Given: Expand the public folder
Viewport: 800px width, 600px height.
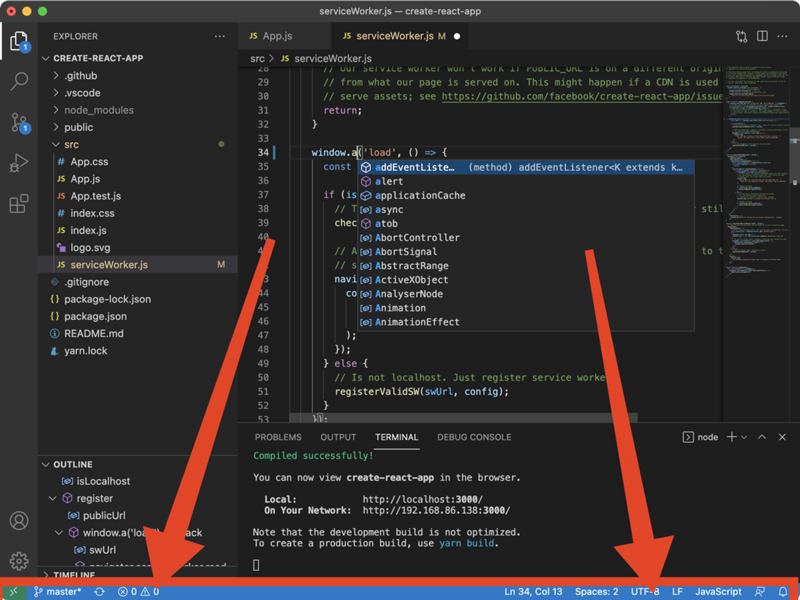Looking at the screenshot, I should [78, 128].
